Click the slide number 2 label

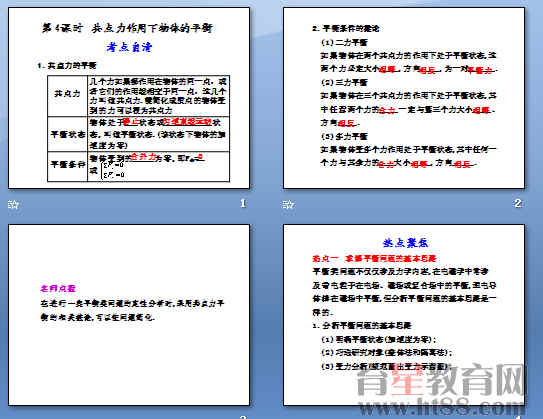pyautogui.click(x=518, y=203)
